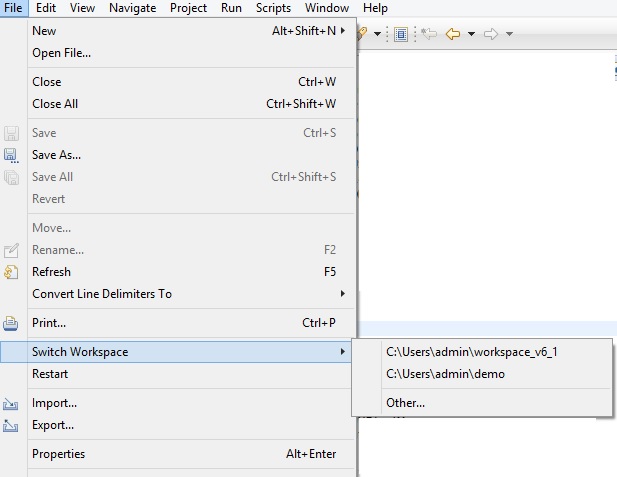Choose Open File... from File menu
The width and height of the screenshot is (617, 477).
click(192, 53)
